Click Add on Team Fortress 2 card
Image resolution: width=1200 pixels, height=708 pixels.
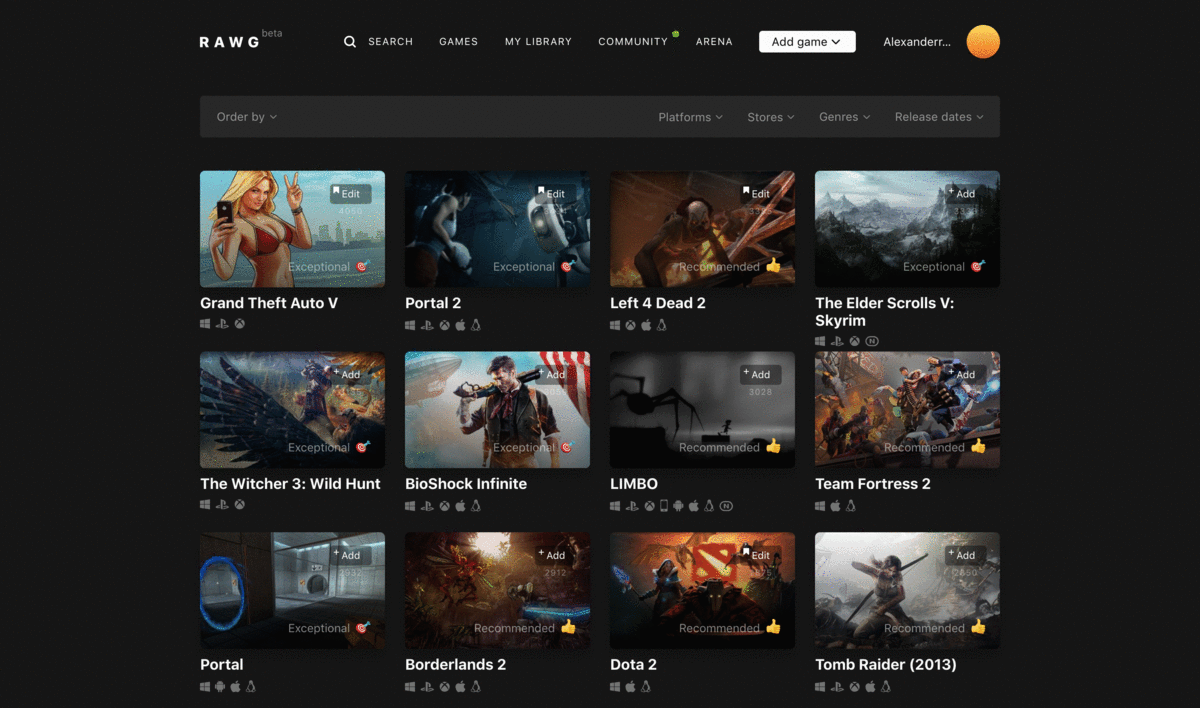(x=966, y=375)
